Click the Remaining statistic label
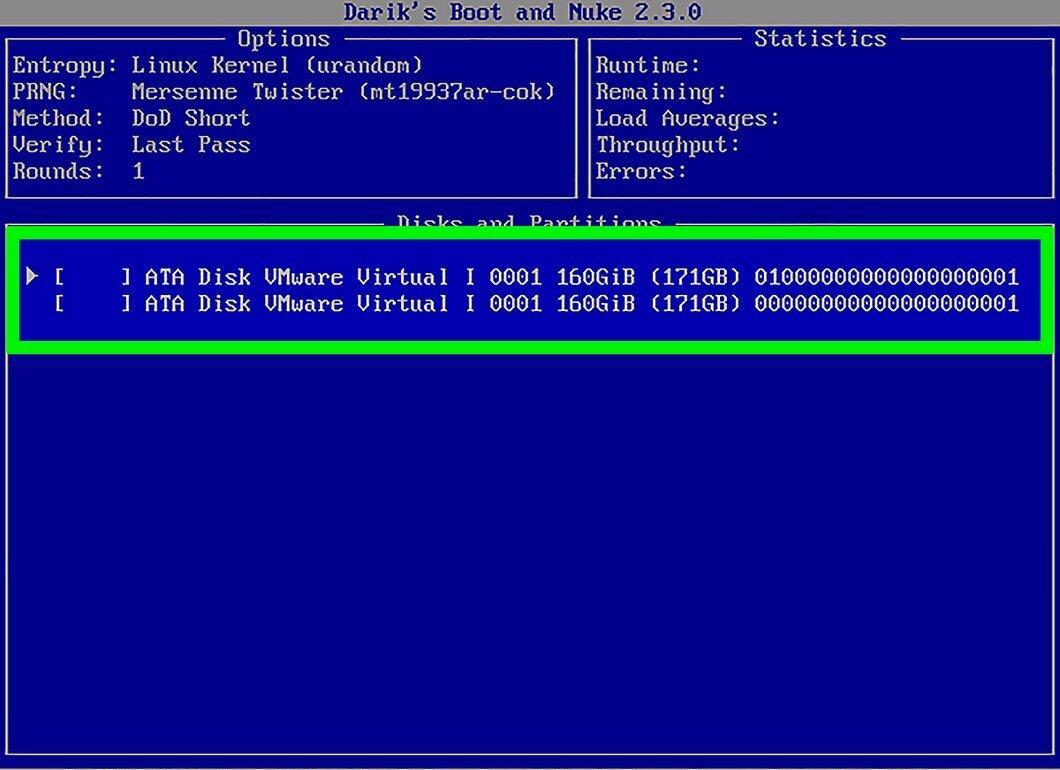The width and height of the screenshot is (1060, 770). click(x=661, y=92)
